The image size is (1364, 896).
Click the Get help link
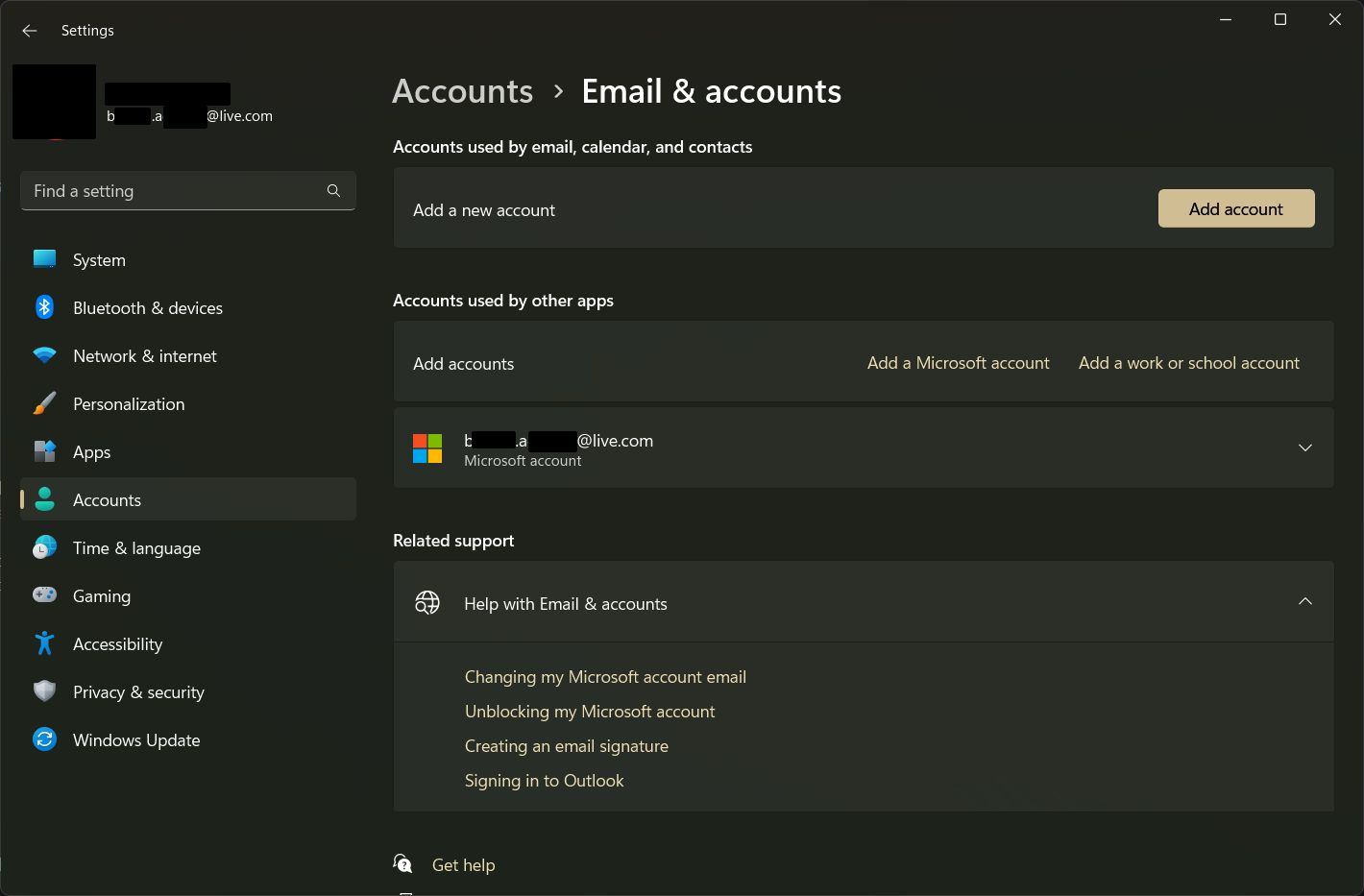464,865
